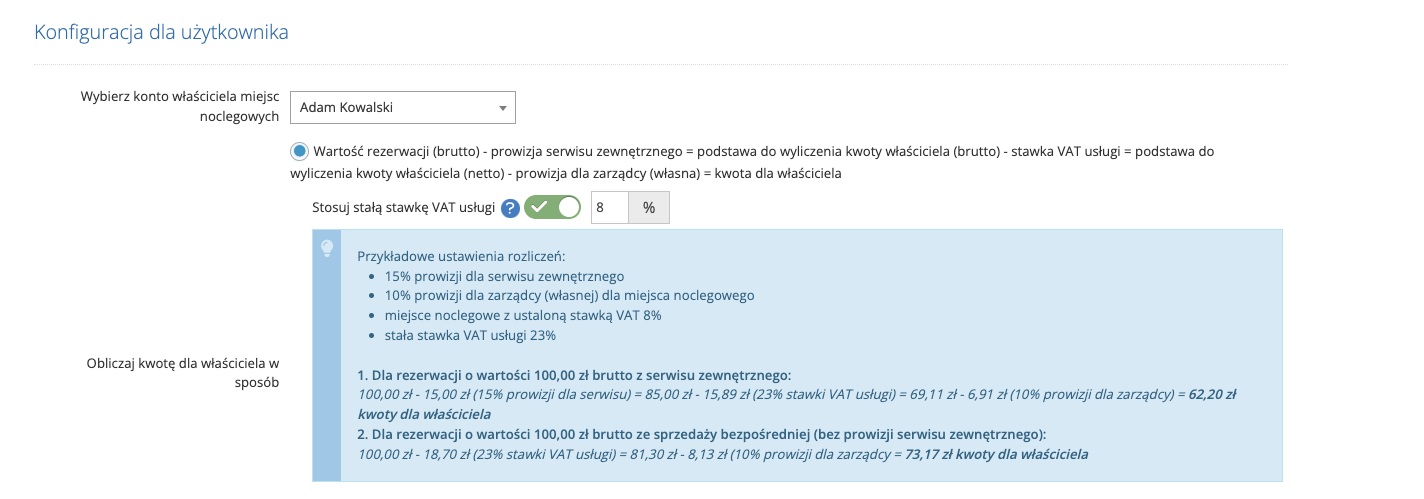The height and width of the screenshot is (499, 1424).
Task: Click the 'Przykładowe ustawienia rozliczeń' text
Action: [x=461, y=256]
